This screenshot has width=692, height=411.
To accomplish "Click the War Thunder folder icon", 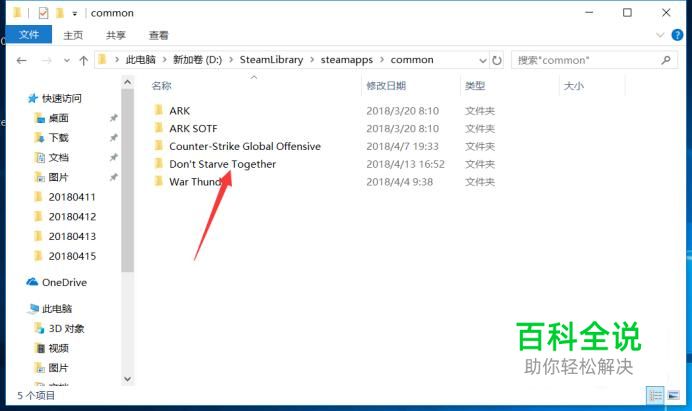I will [x=158, y=181].
